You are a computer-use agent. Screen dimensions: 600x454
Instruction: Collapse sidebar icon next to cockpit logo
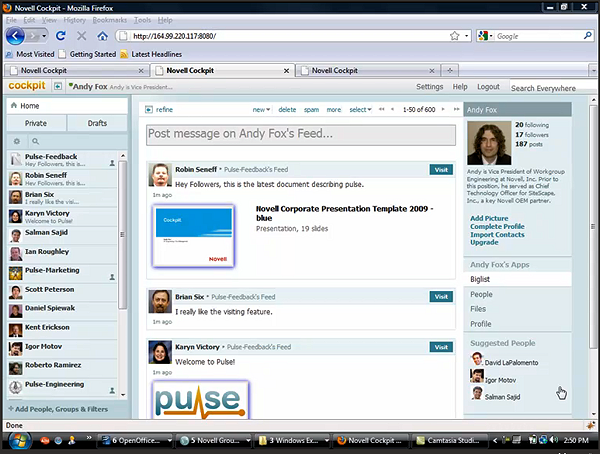point(57,86)
